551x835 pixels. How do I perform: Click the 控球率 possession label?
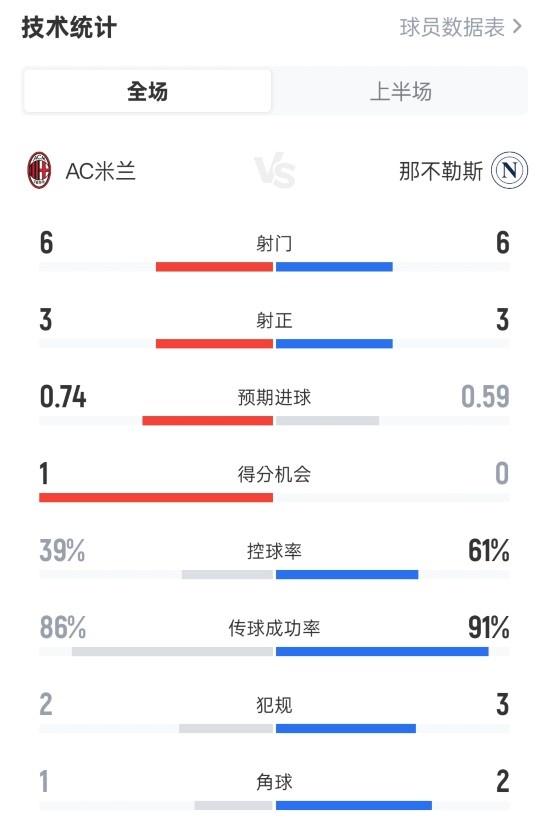tap(274, 551)
